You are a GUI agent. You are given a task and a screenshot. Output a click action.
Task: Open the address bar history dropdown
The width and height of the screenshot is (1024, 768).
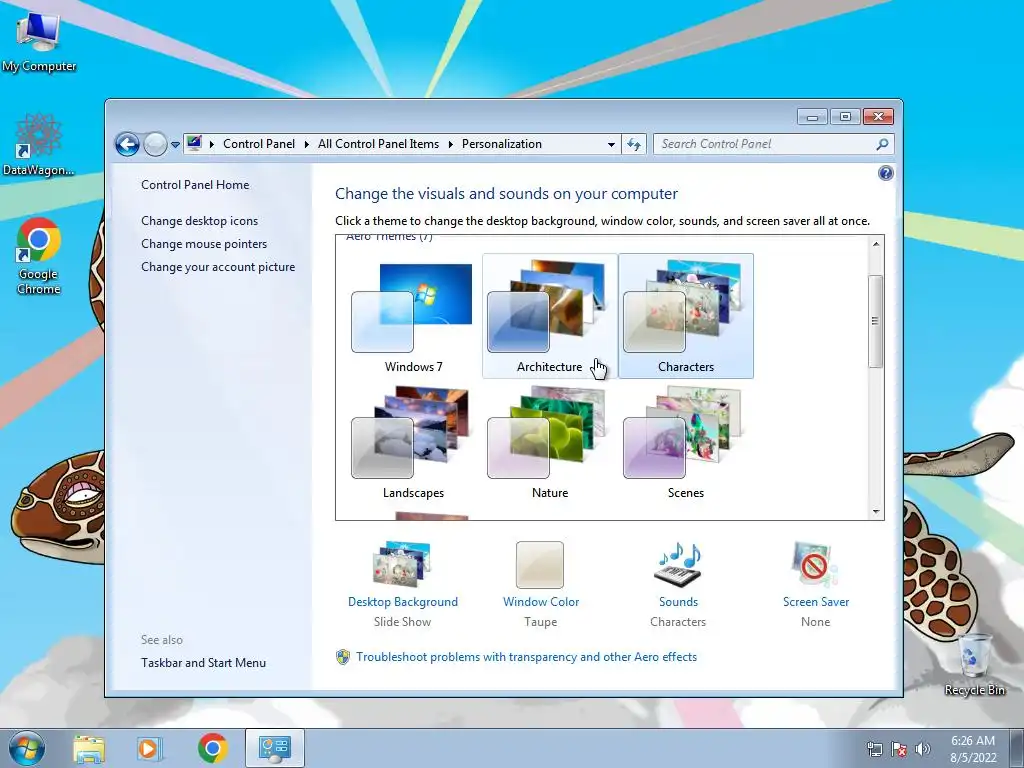tap(611, 144)
